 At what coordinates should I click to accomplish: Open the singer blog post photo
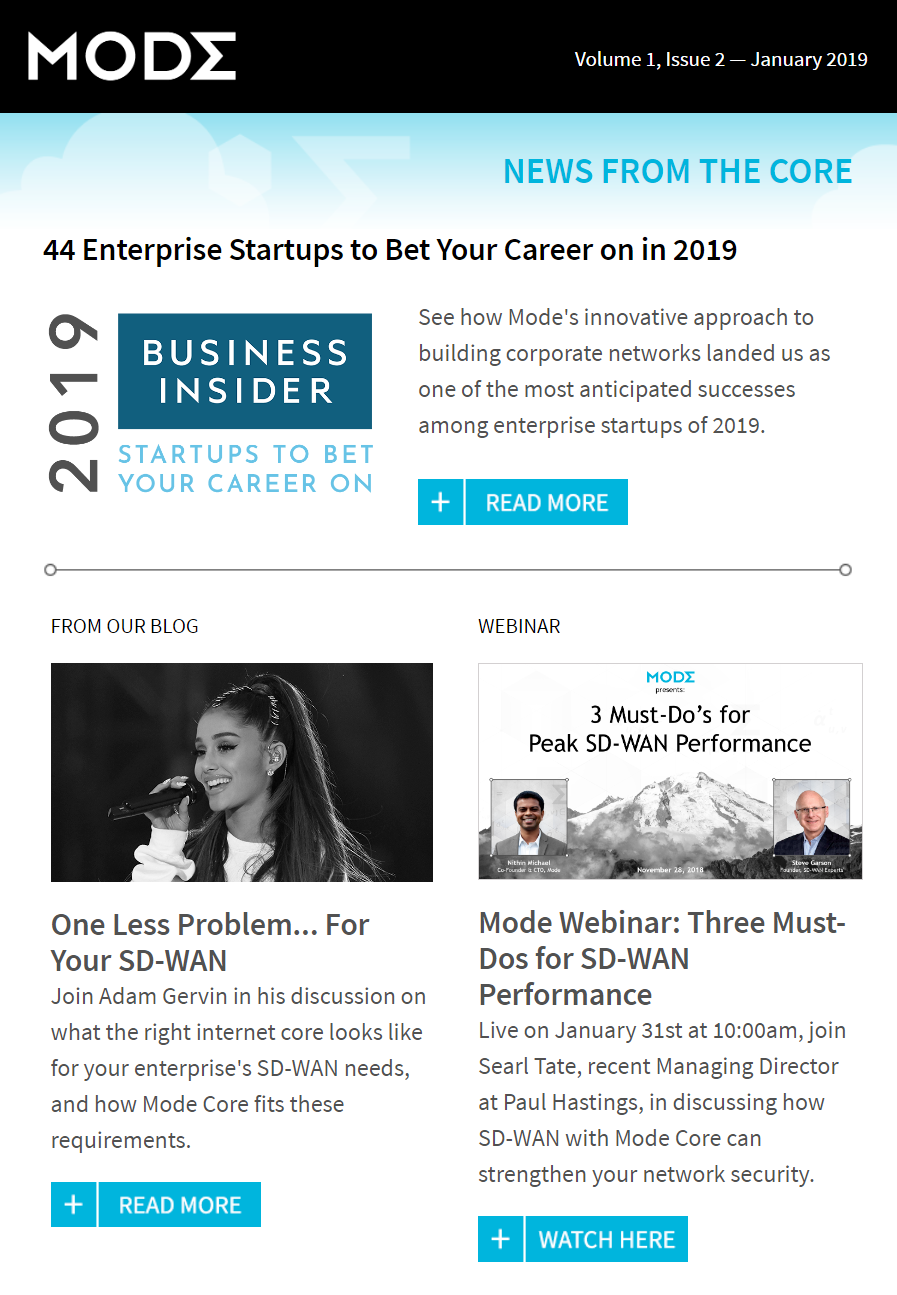point(242,772)
